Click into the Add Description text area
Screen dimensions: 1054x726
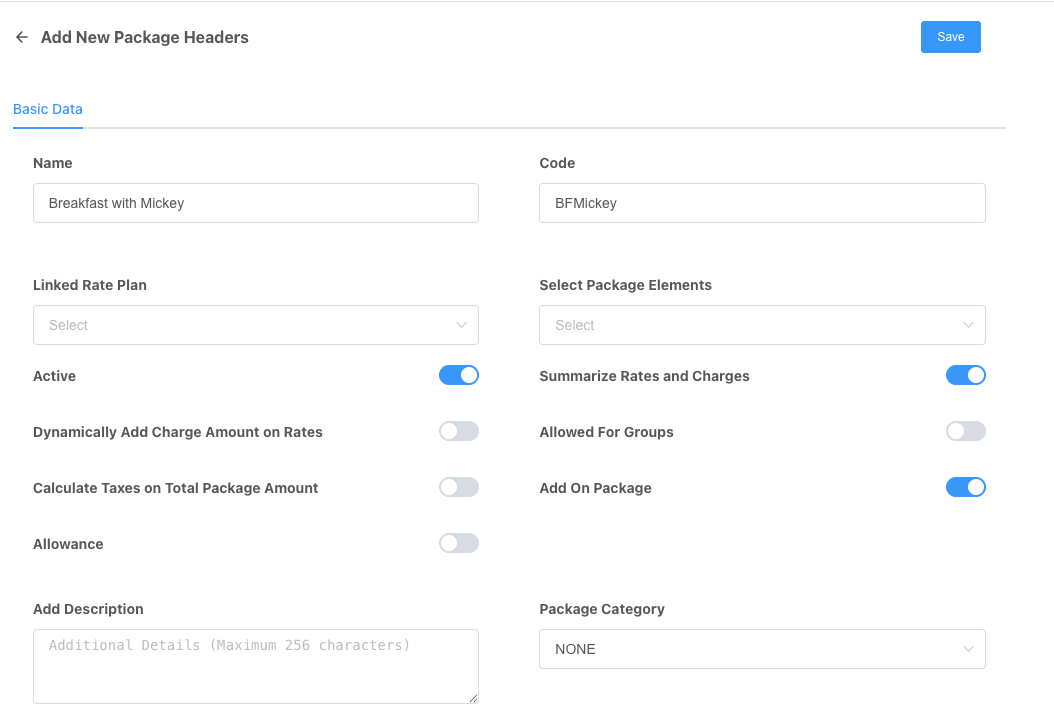(255, 666)
